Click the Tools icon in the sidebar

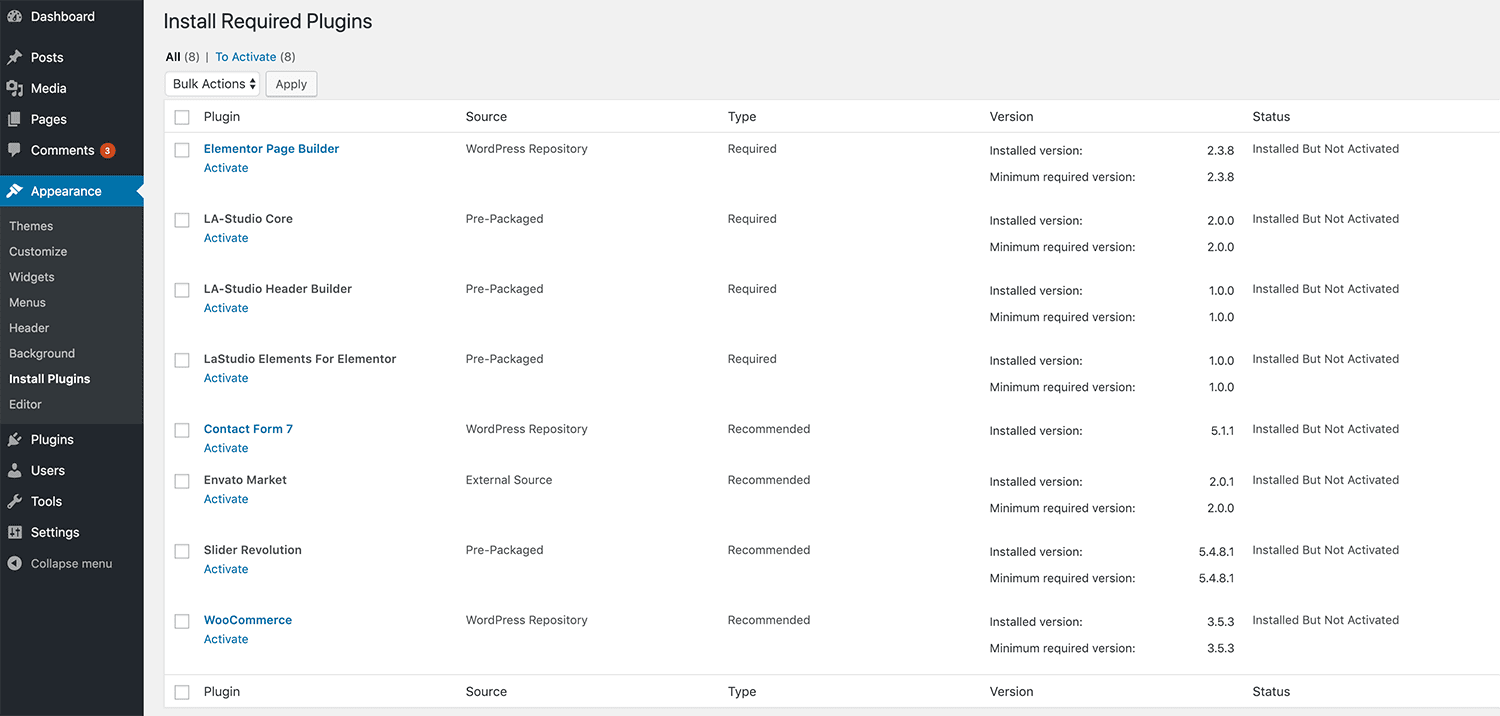14,501
